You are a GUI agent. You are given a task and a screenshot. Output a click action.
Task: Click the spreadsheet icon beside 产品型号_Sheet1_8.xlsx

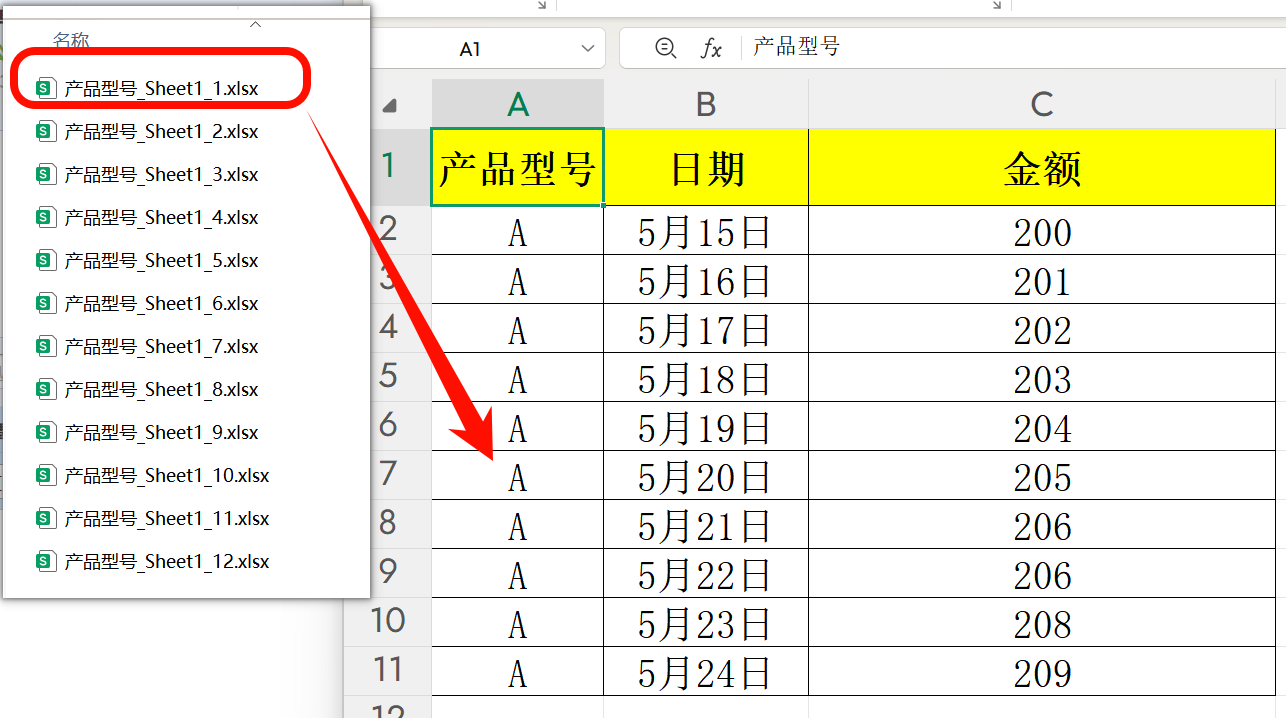pos(46,389)
